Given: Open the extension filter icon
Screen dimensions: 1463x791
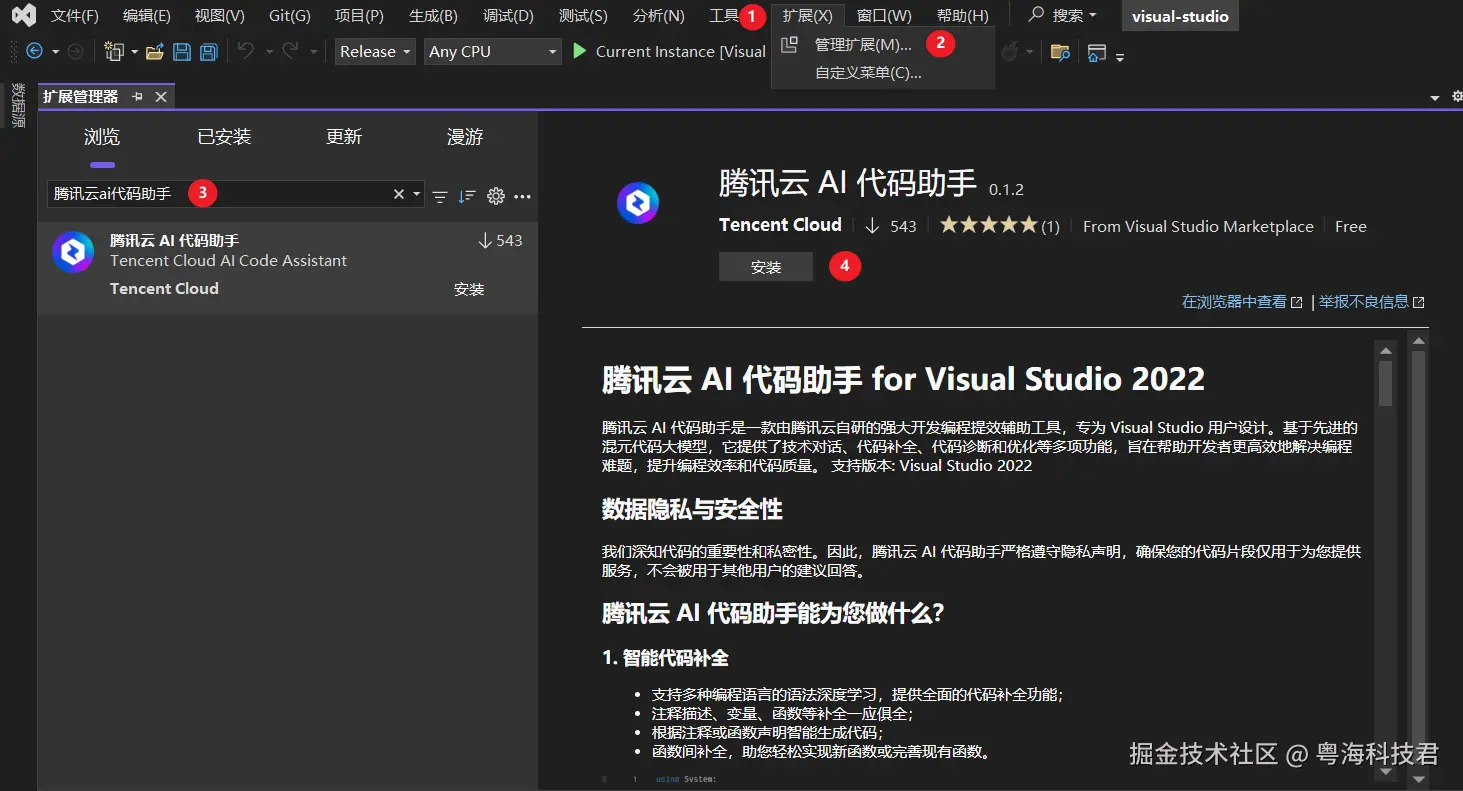Looking at the screenshot, I should click(439, 197).
